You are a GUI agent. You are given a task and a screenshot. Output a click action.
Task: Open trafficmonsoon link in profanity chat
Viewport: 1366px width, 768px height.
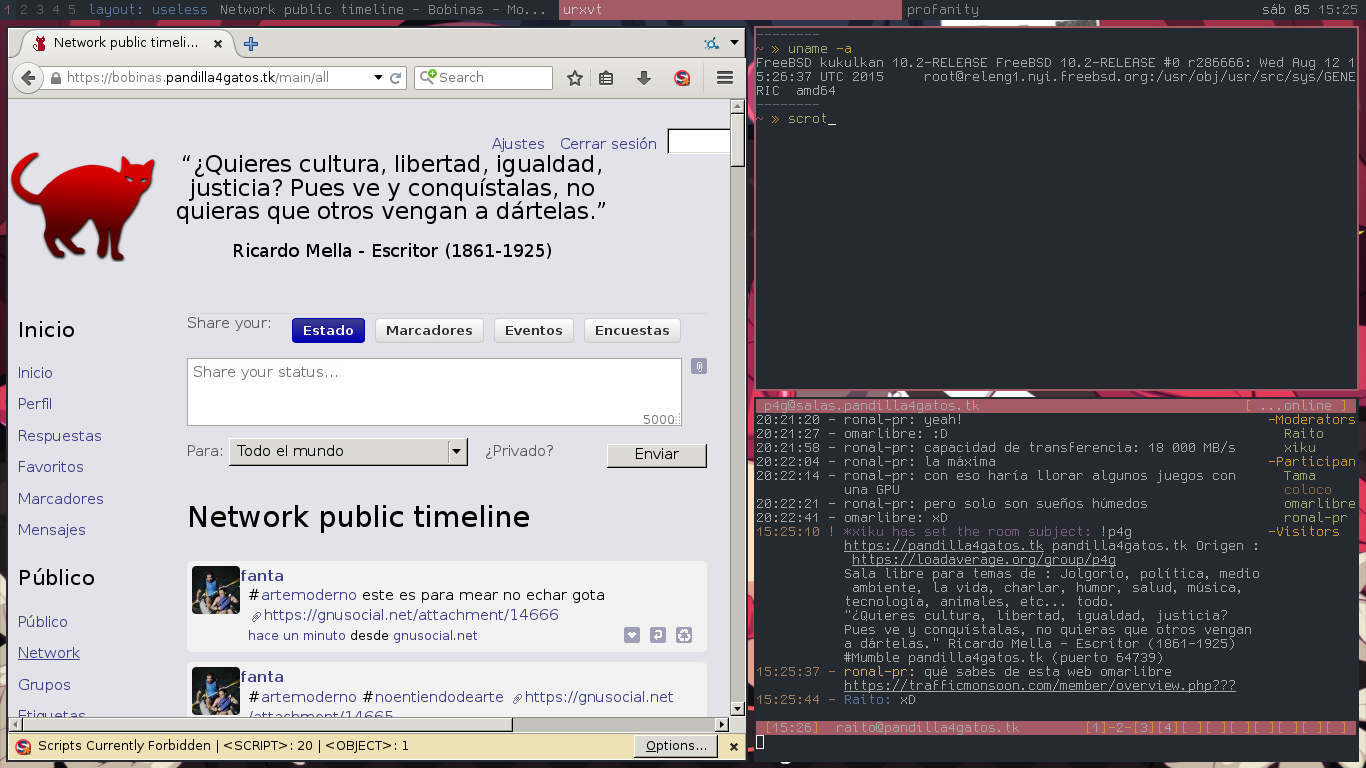[x=1040, y=686]
